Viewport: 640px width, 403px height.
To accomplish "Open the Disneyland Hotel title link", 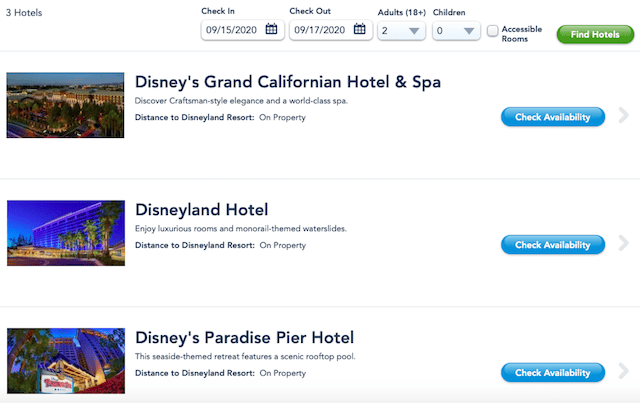I will click(202, 210).
